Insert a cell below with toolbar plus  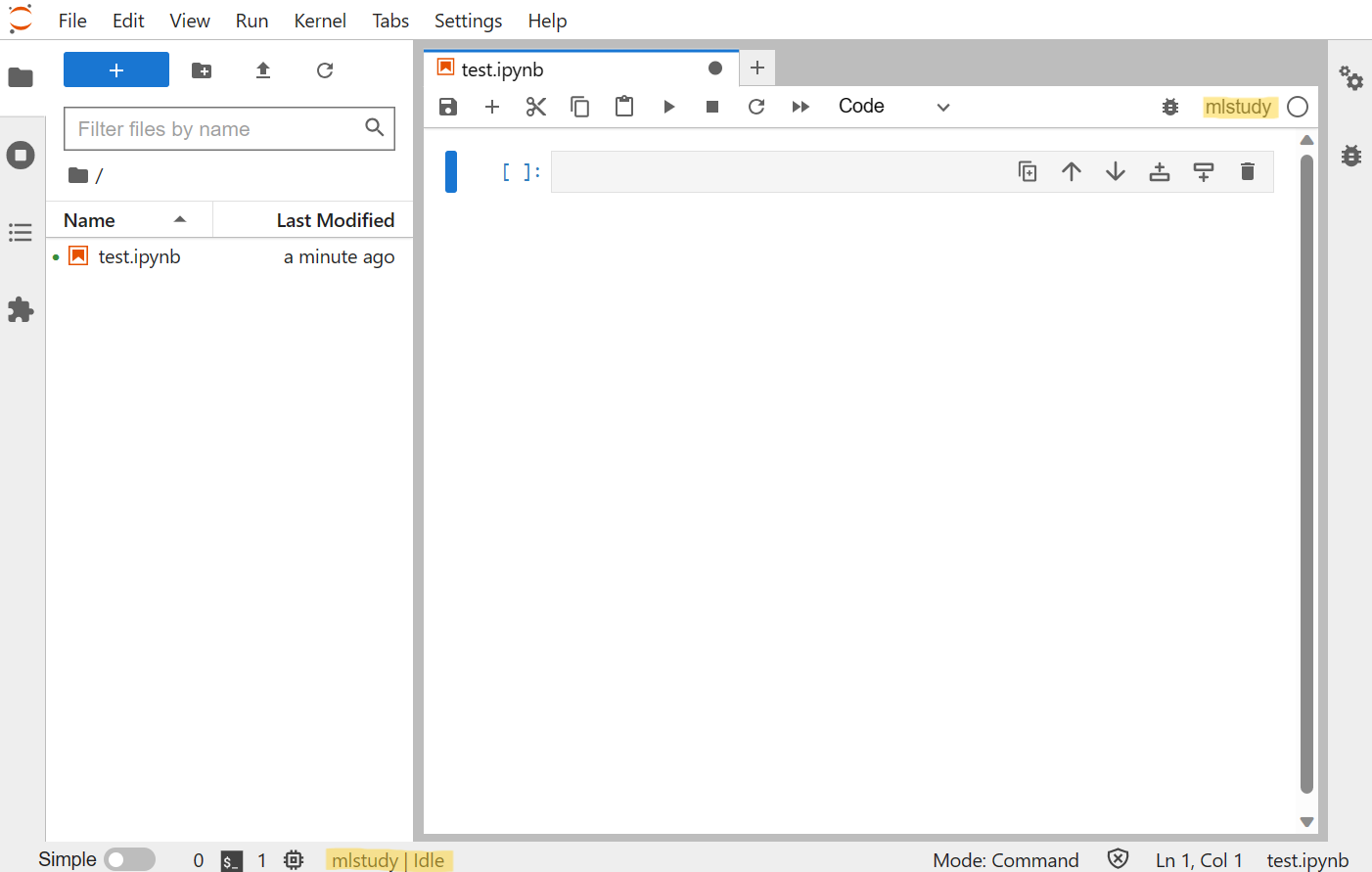(492, 107)
